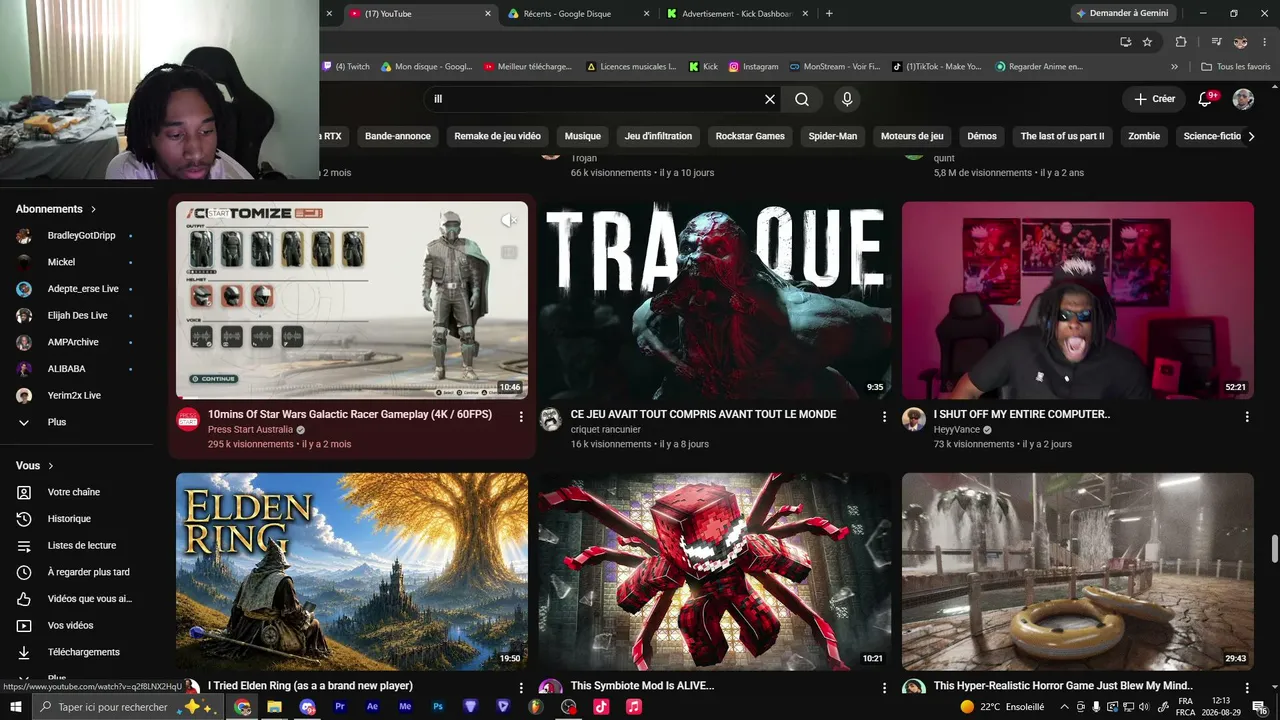The width and height of the screenshot is (1280, 720).
Task: Open the Elden Ring video thumbnail
Action: click(x=352, y=572)
